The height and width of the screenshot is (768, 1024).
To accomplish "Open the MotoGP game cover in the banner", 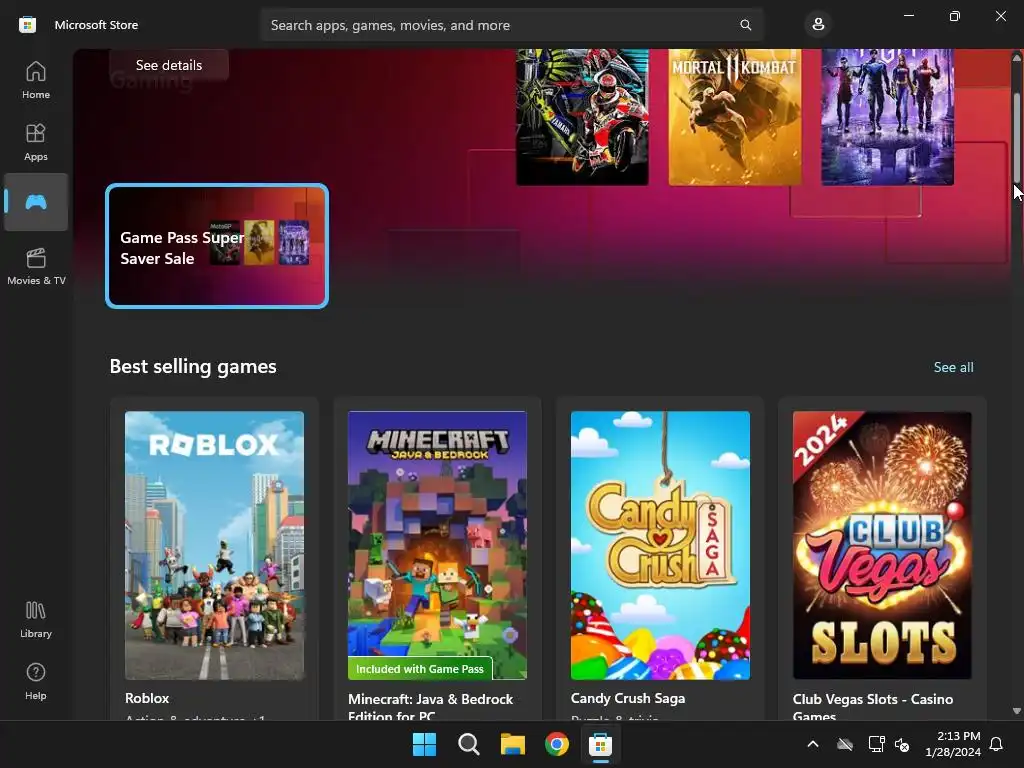I will (582, 117).
